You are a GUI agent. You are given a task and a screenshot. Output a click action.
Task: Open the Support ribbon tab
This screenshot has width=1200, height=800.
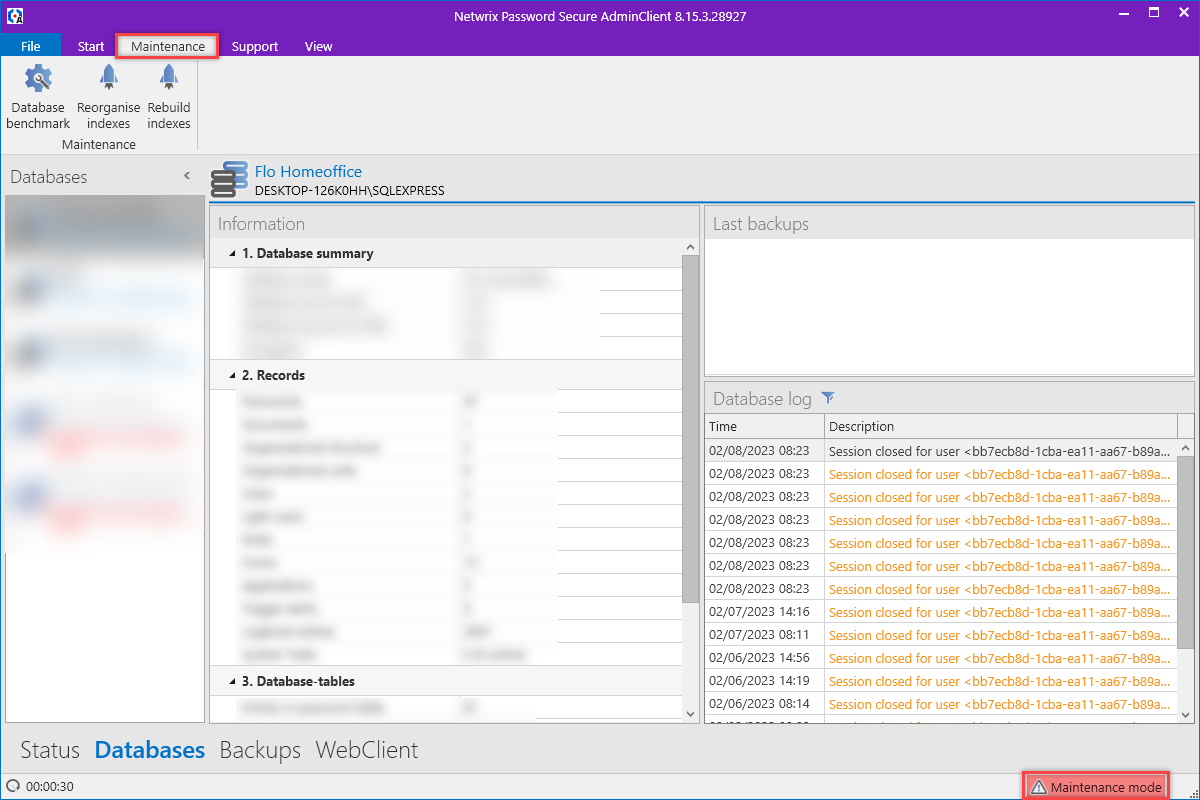click(x=255, y=46)
